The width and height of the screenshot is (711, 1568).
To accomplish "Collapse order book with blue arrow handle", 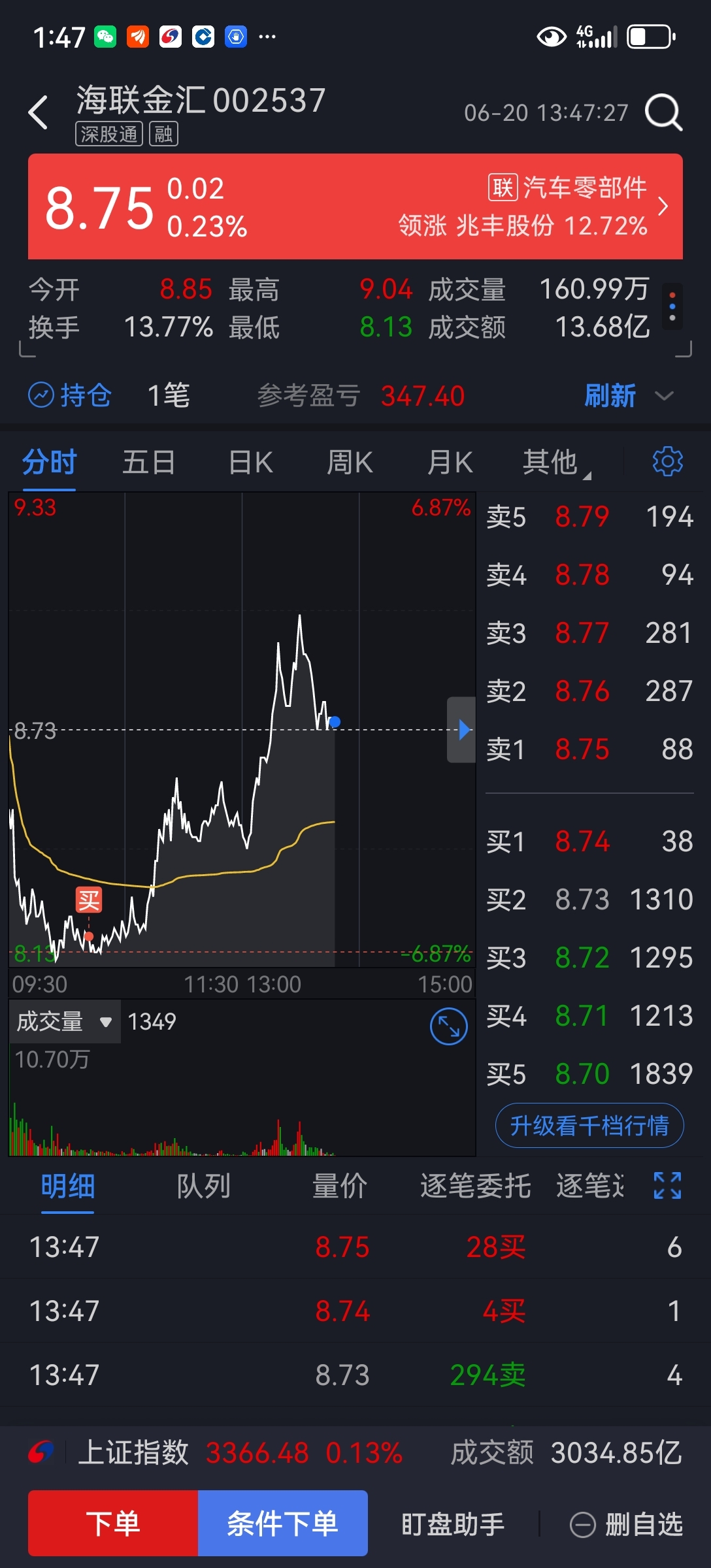I will point(461,730).
